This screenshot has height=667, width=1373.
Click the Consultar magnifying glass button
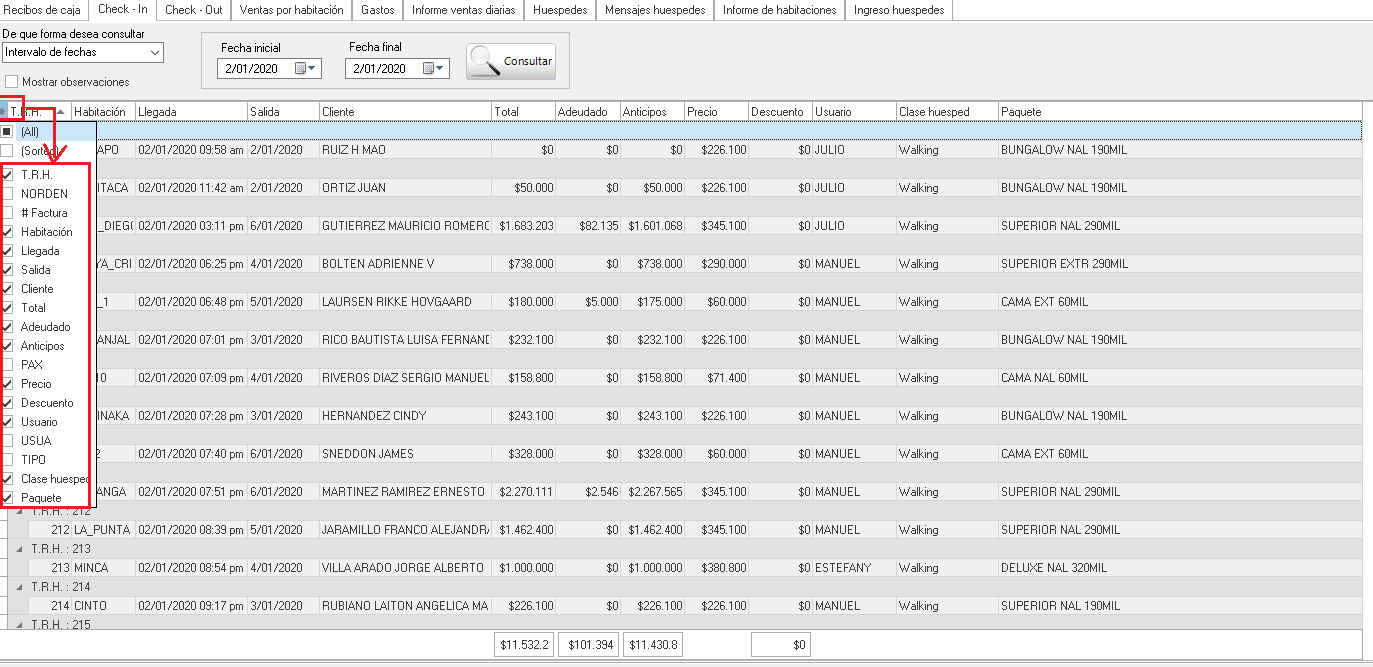(x=511, y=61)
